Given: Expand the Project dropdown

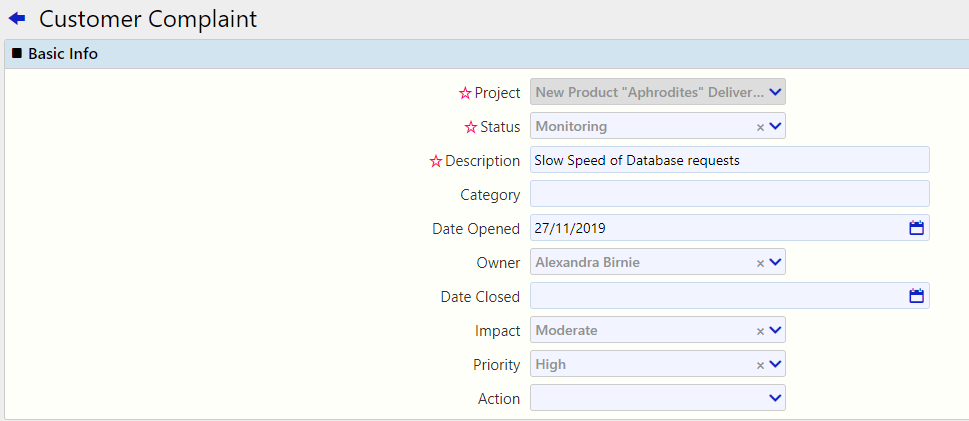Looking at the screenshot, I should [776, 93].
